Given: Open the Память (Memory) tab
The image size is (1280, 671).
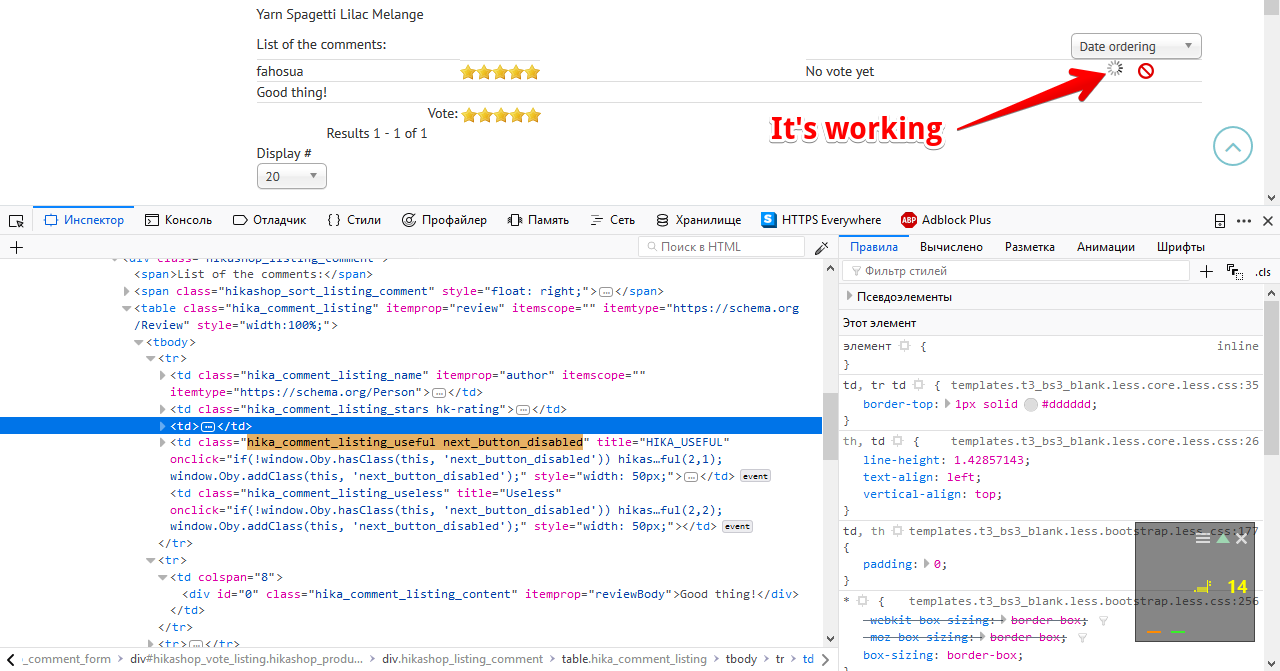Looking at the screenshot, I should coord(538,220).
